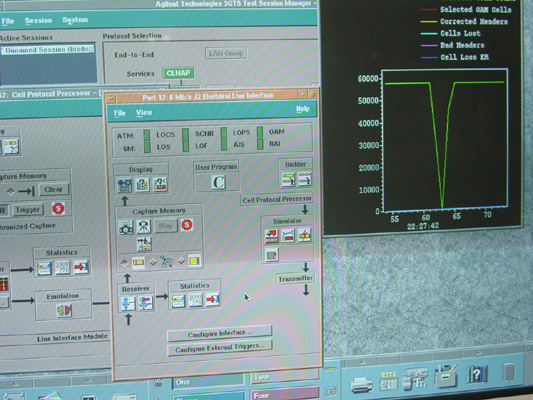
Task: Click numeric Statistics icon in Cell Protocol Processor window
Action: click(63, 267)
